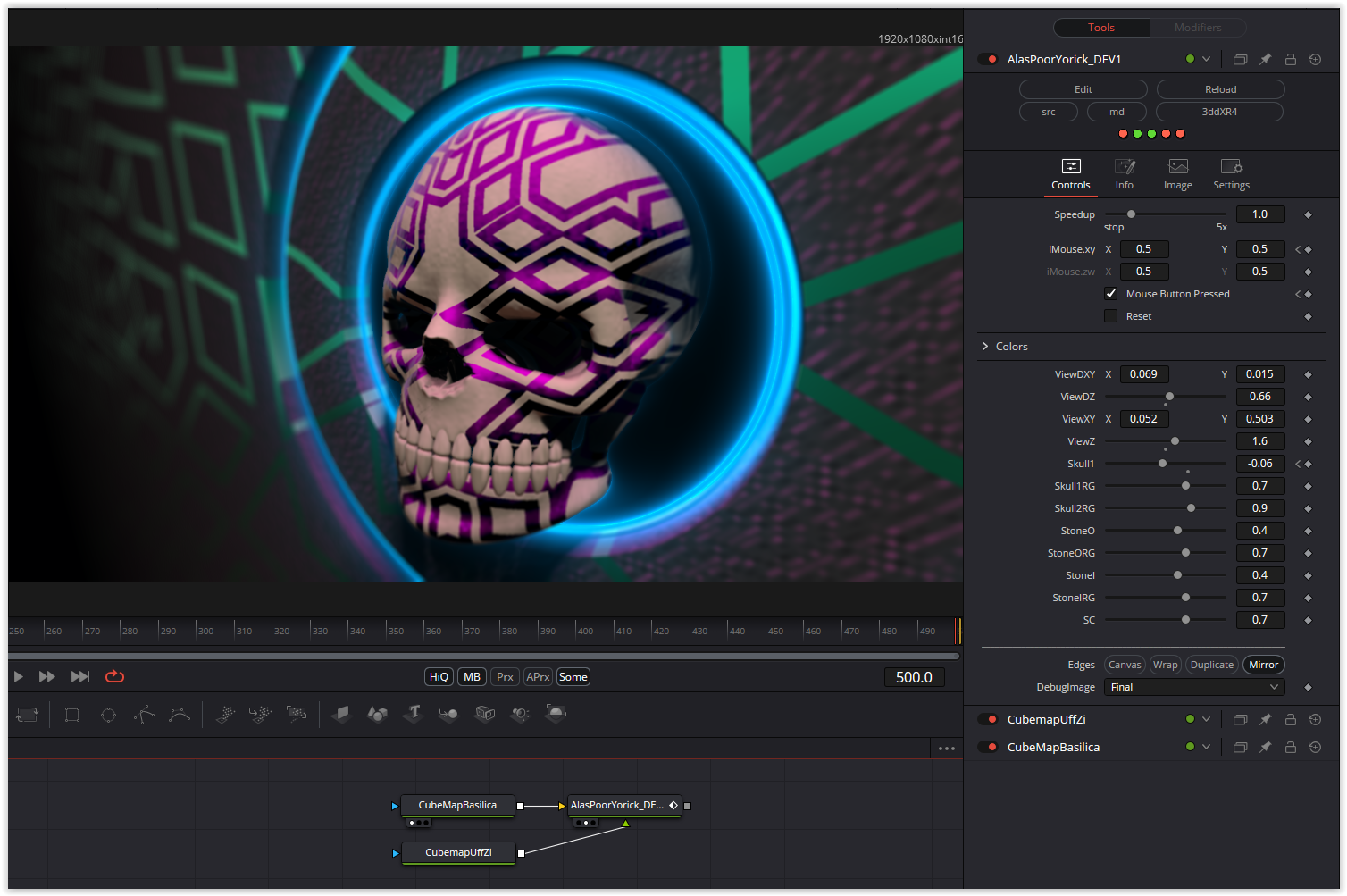Toggle loop playback
Image resolution: width=1347 pixels, height=896 pixels.
pos(114,677)
